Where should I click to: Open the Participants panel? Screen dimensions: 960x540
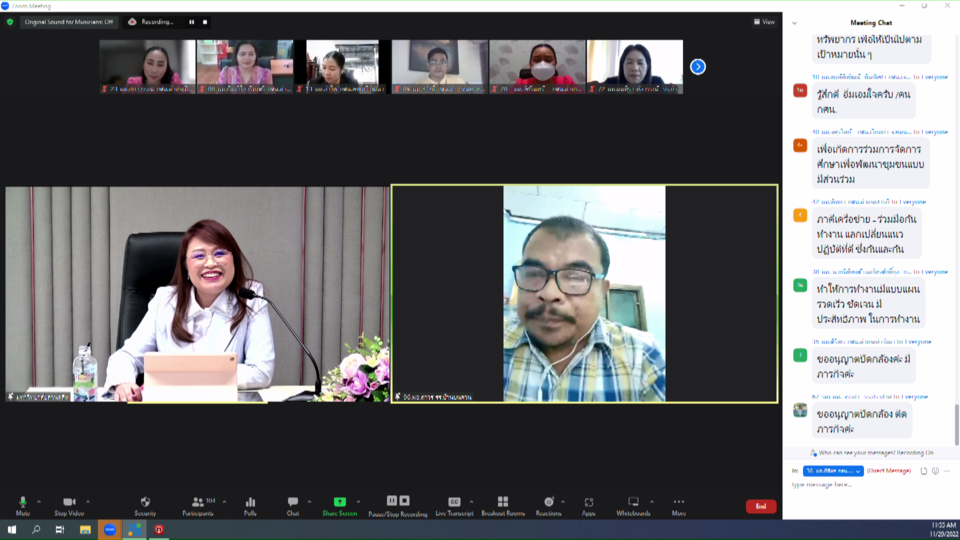click(199, 506)
